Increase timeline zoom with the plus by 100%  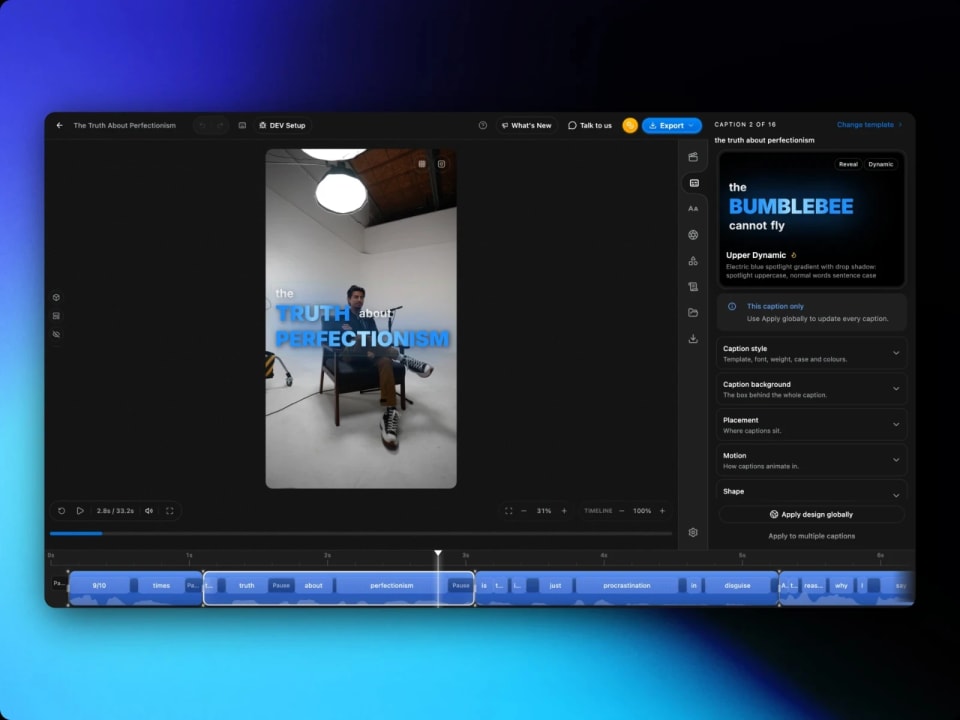point(662,511)
